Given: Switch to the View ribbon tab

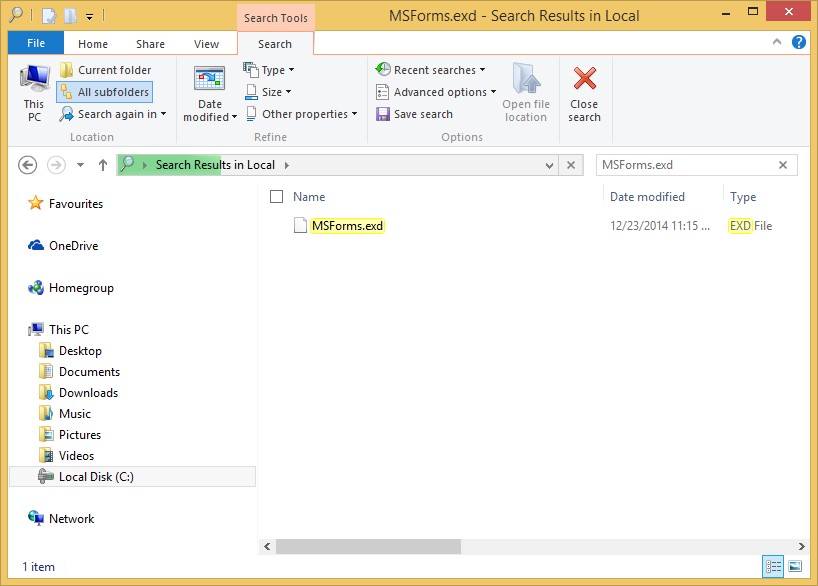Looking at the screenshot, I should click(x=206, y=44).
